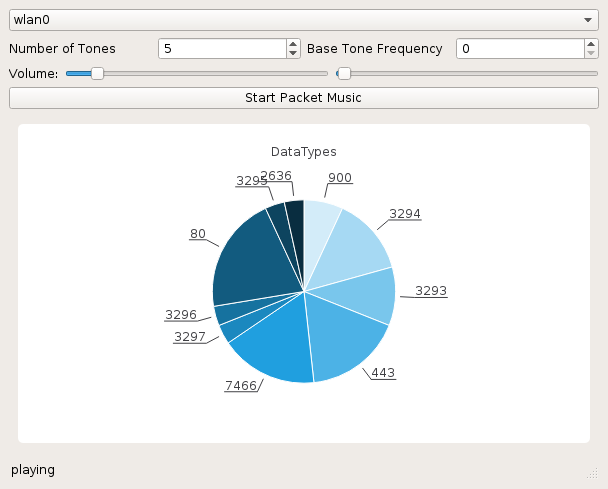This screenshot has height=489, width=608.
Task: Decrease the Base Tone Frequency value
Action: [591, 54]
